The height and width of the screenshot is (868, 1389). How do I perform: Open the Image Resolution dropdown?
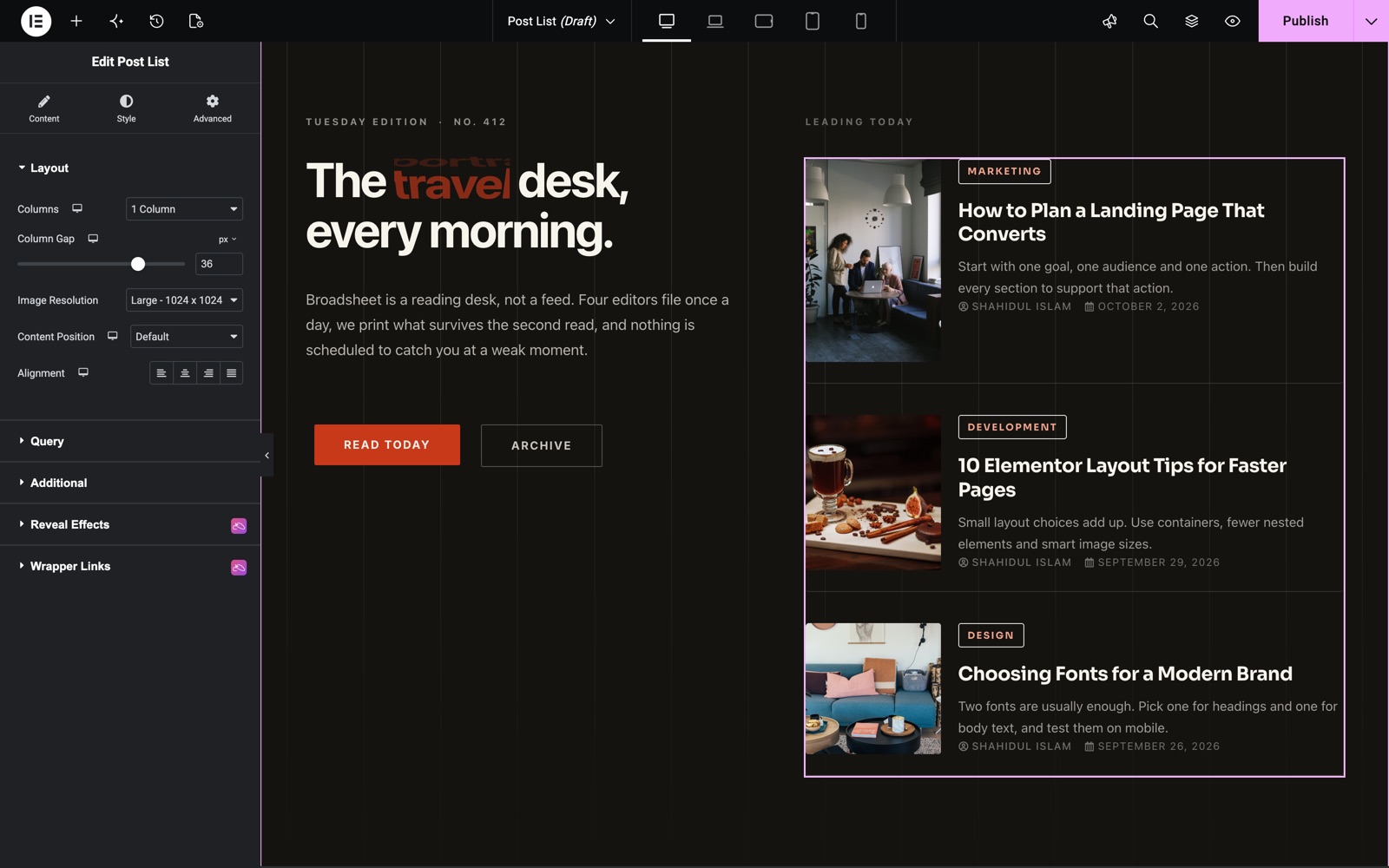click(x=184, y=300)
